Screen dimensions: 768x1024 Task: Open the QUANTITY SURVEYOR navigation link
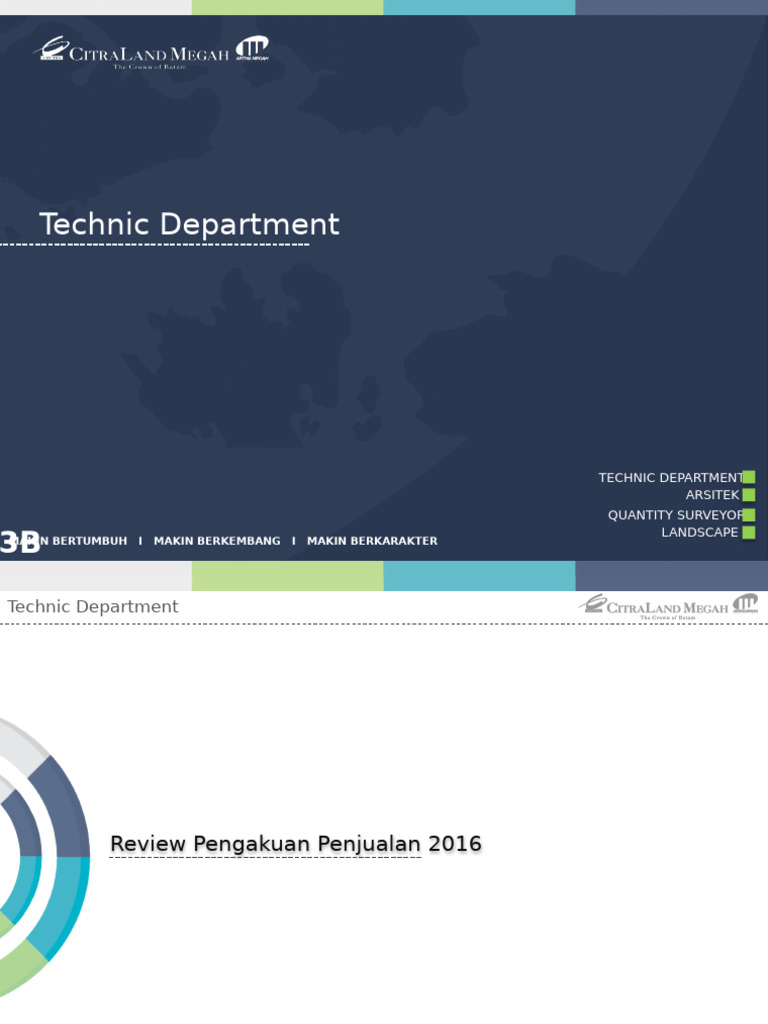[x=675, y=515]
